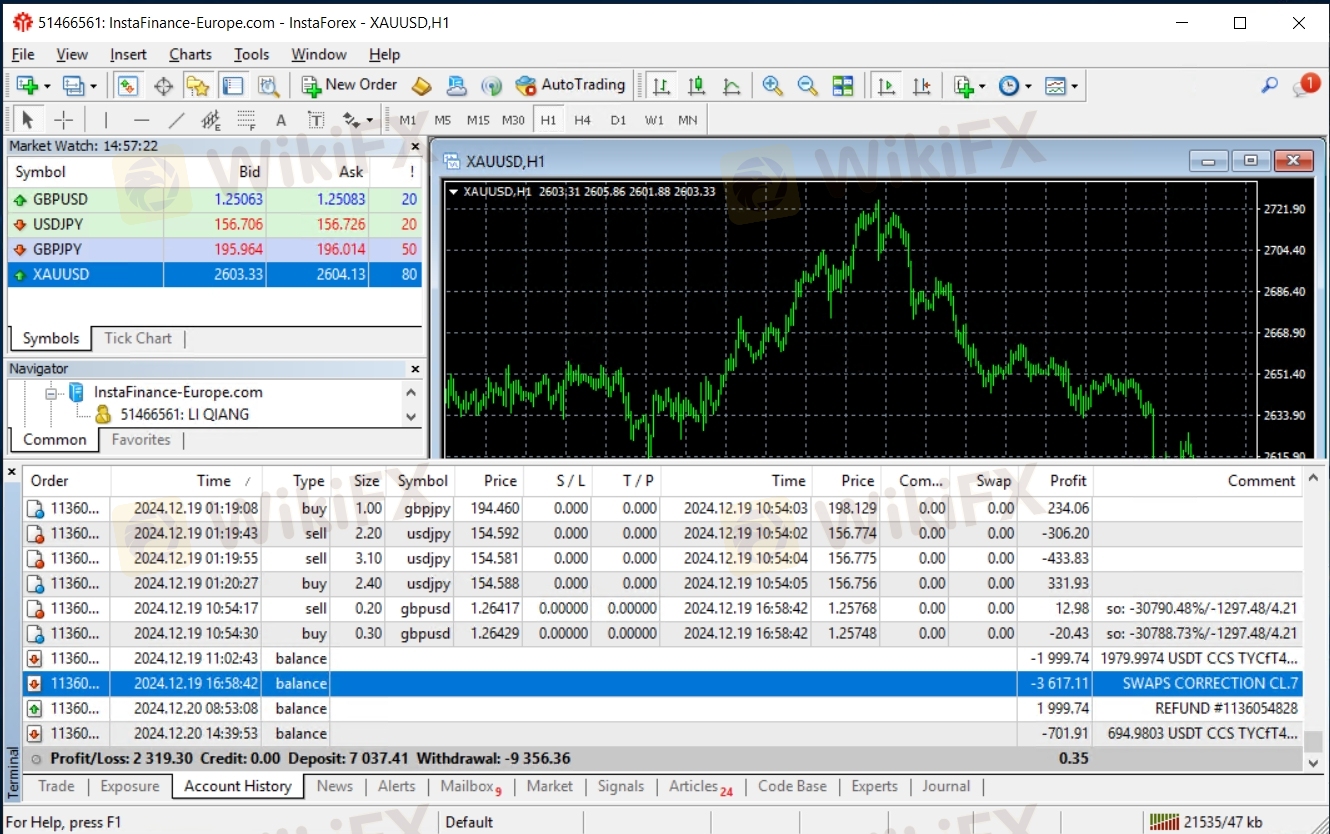Click the Zoom Out magnifier icon
The image size is (1330, 834).
[x=807, y=86]
